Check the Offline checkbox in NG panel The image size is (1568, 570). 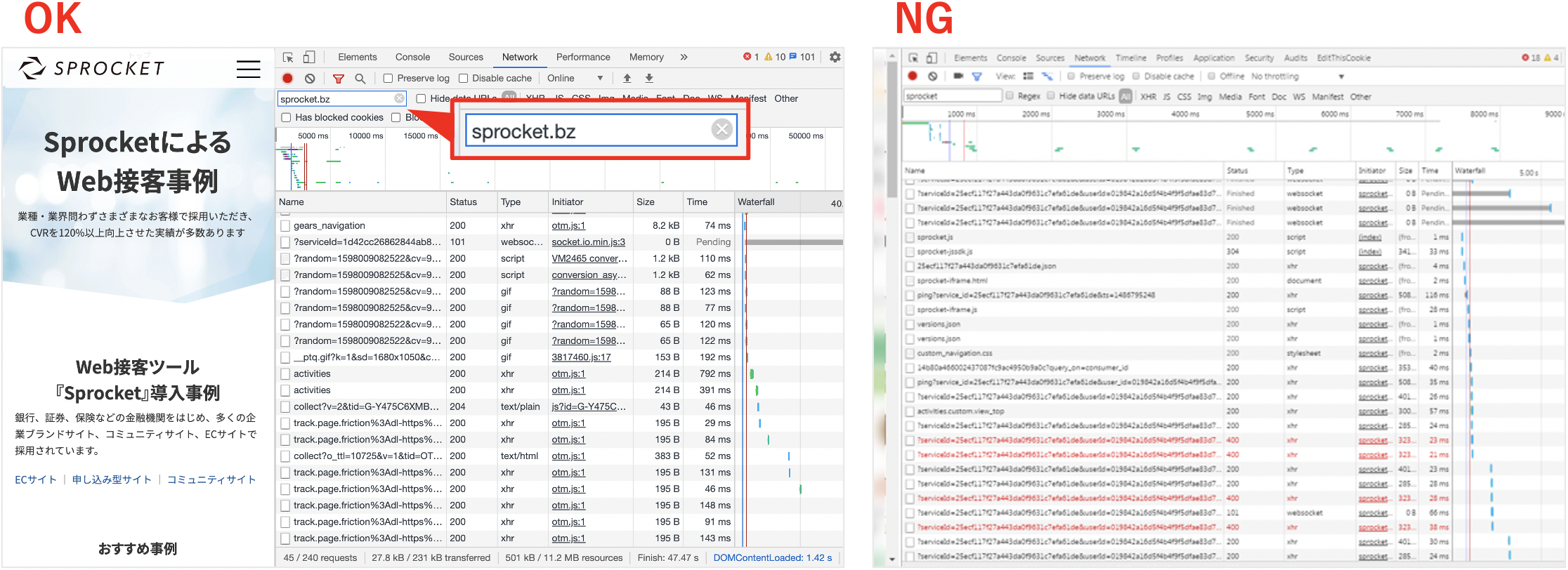pyautogui.click(x=1212, y=76)
